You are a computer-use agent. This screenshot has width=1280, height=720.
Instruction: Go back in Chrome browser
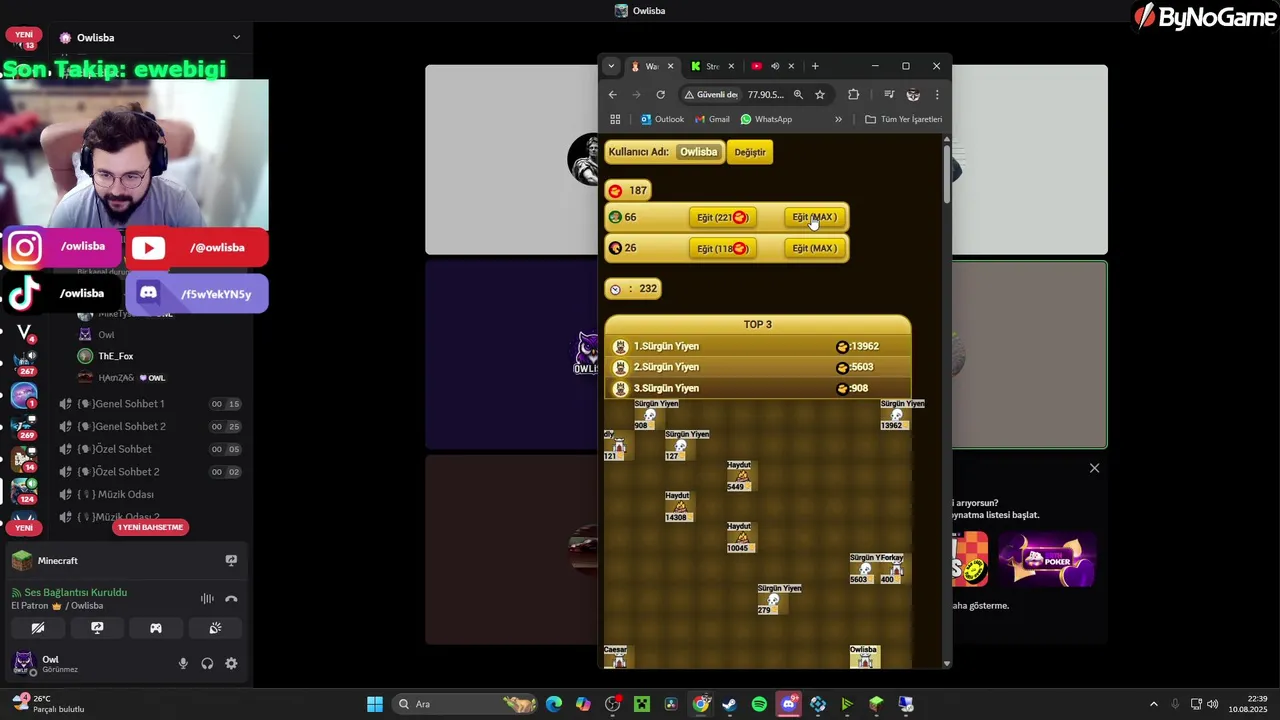tap(613, 94)
